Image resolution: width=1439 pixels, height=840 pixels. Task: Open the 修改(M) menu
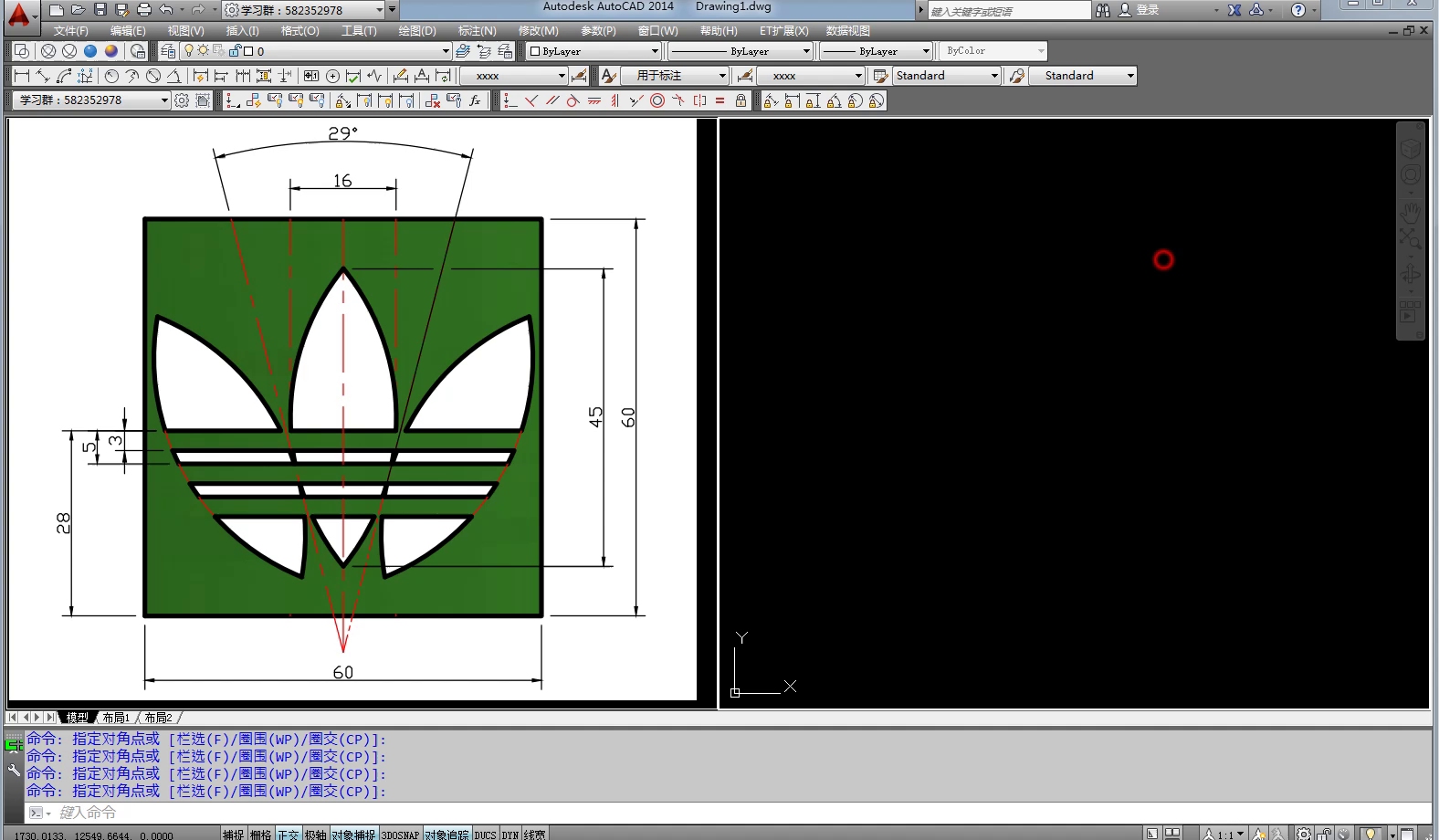pos(539,31)
